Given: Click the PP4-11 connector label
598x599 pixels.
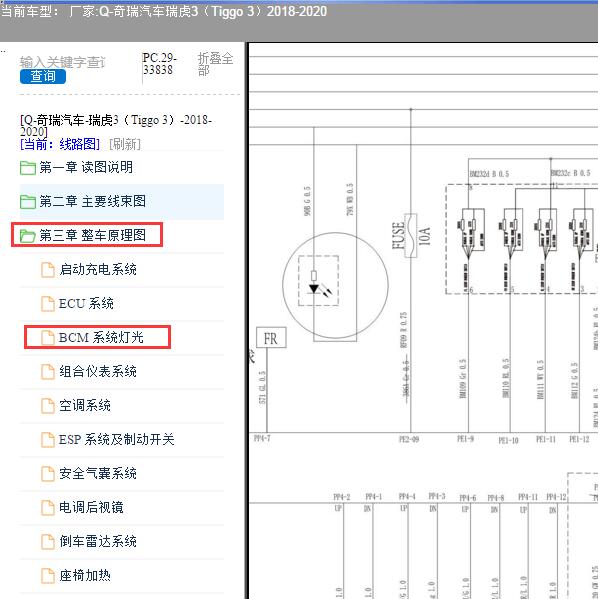Looking at the screenshot, I should pyautogui.click(x=528, y=497).
